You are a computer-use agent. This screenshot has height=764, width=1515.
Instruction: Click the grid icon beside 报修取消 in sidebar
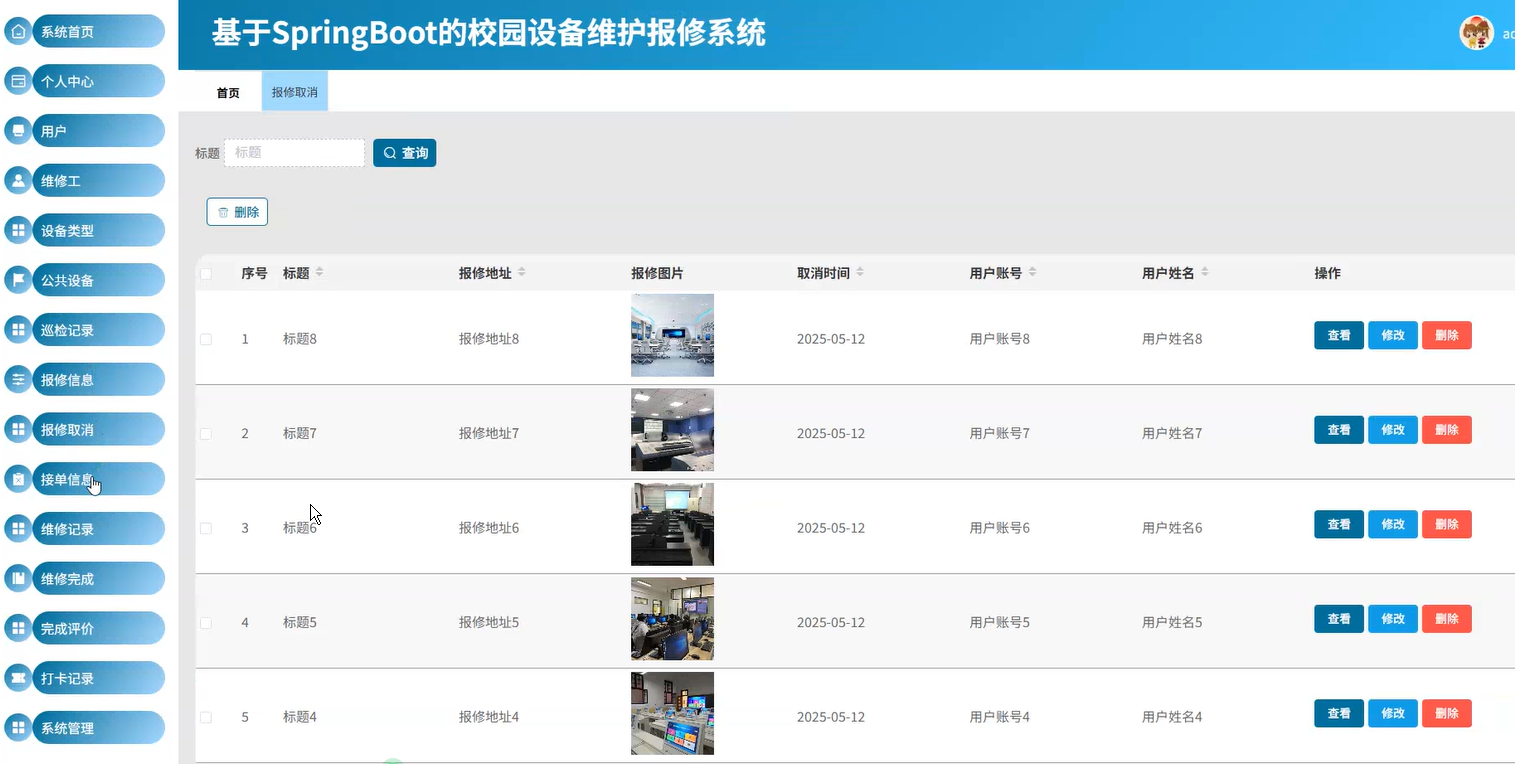pyautogui.click(x=18, y=429)
